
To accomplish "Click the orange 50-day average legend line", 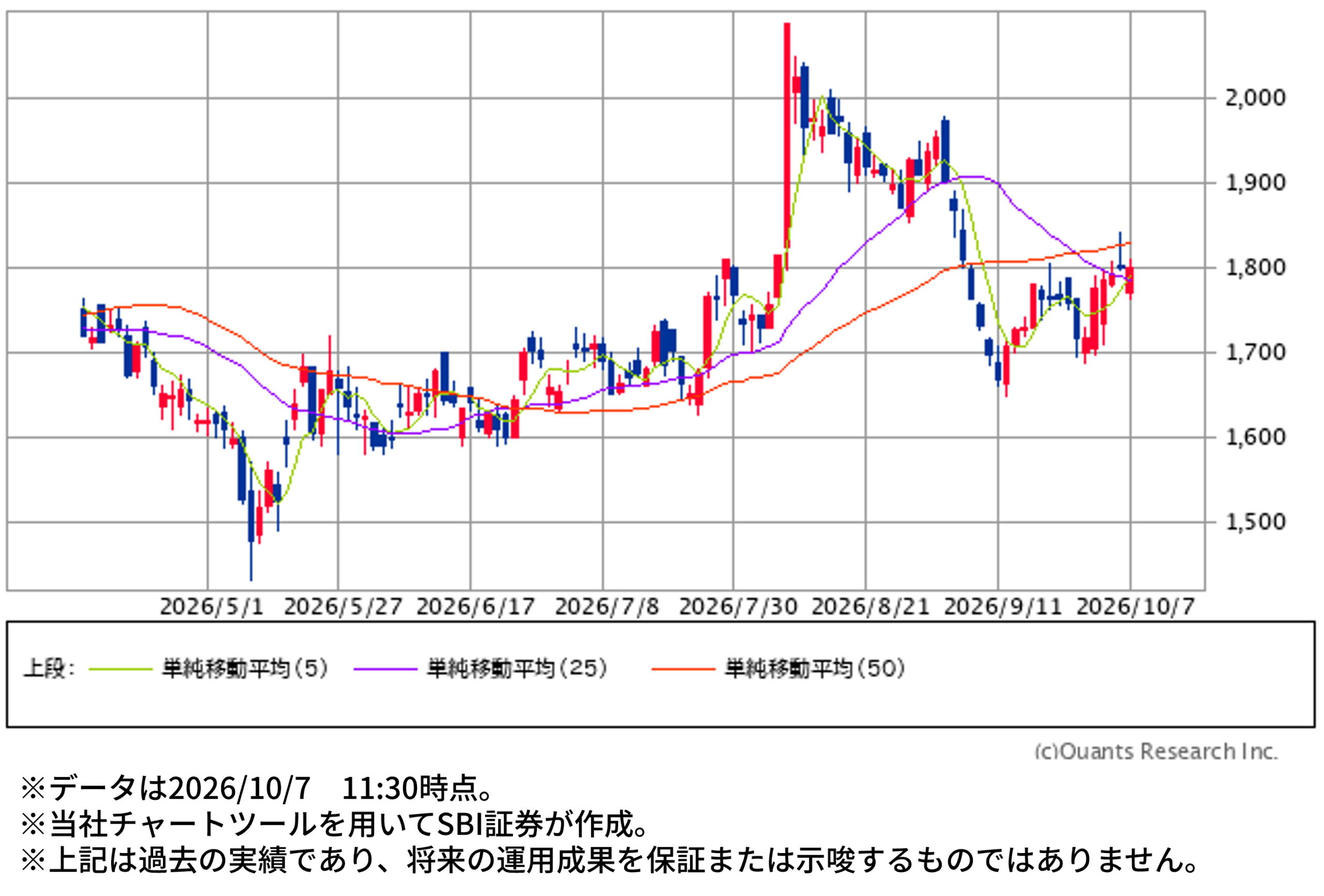I will tap(683, 670).
